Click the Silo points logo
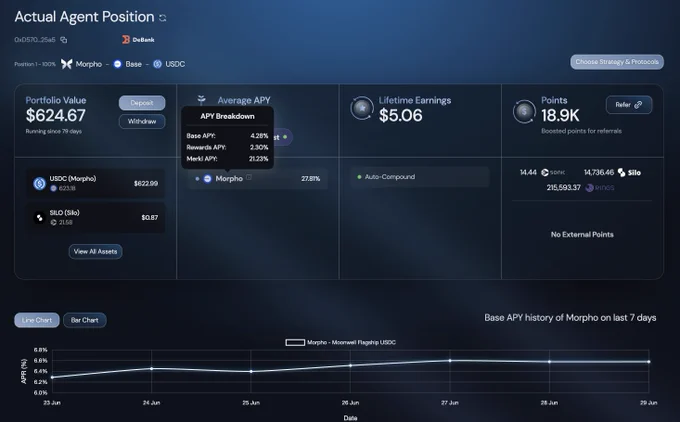 [629, 173]
